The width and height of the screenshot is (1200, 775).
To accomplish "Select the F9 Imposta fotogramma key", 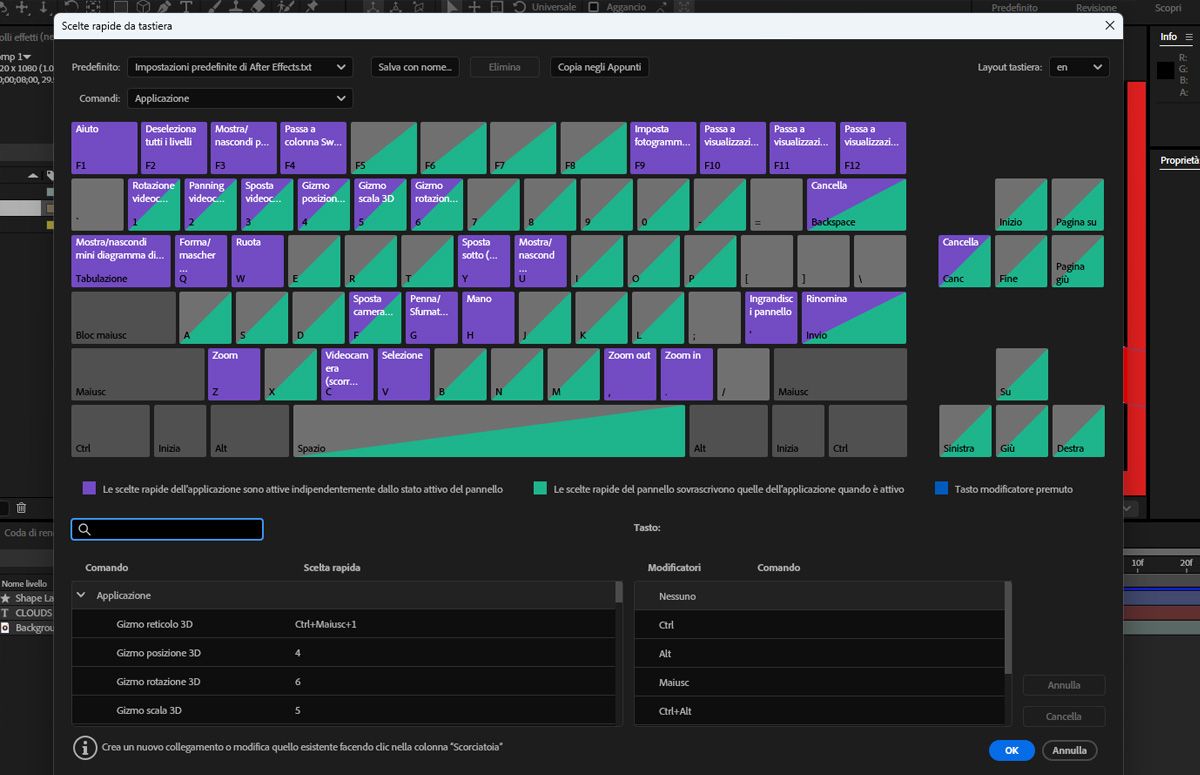I will [x=663, y=148].
